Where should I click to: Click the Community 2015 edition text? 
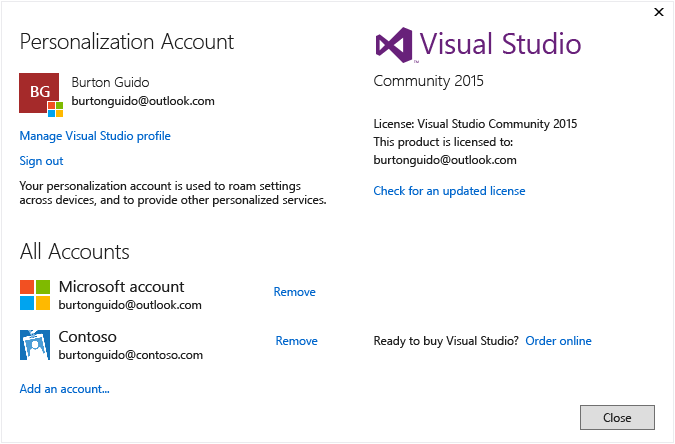click(428, 81)
